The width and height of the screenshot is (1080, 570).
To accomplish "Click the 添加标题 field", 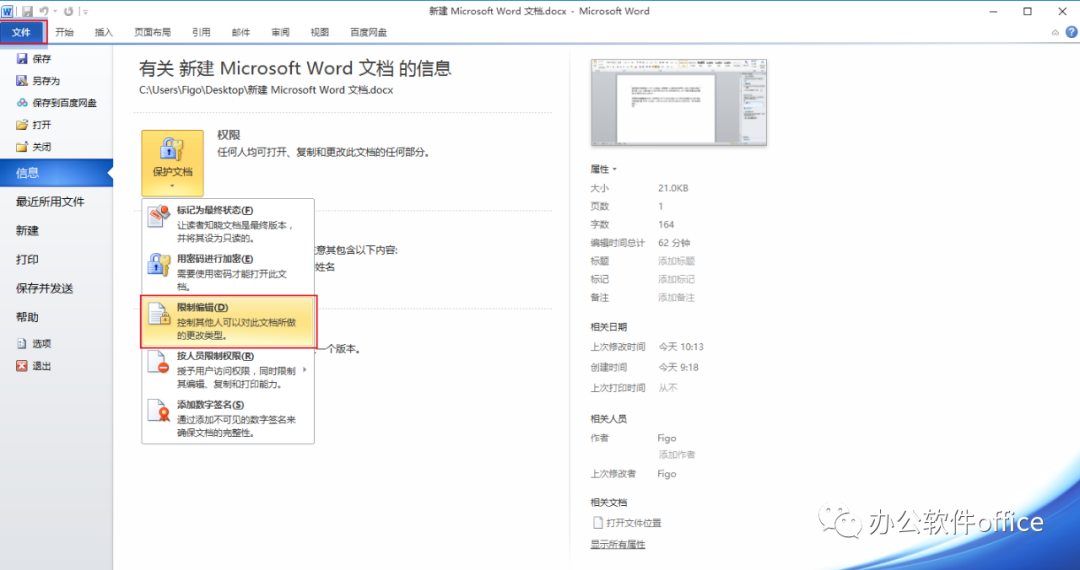I will click(x=676, y=261).
